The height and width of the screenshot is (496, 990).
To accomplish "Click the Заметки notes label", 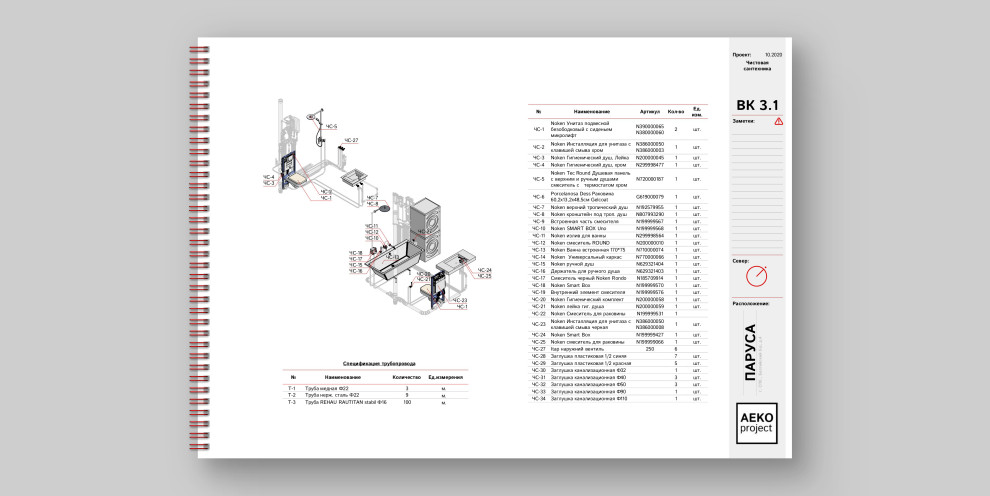I will [x=743, y=121].
